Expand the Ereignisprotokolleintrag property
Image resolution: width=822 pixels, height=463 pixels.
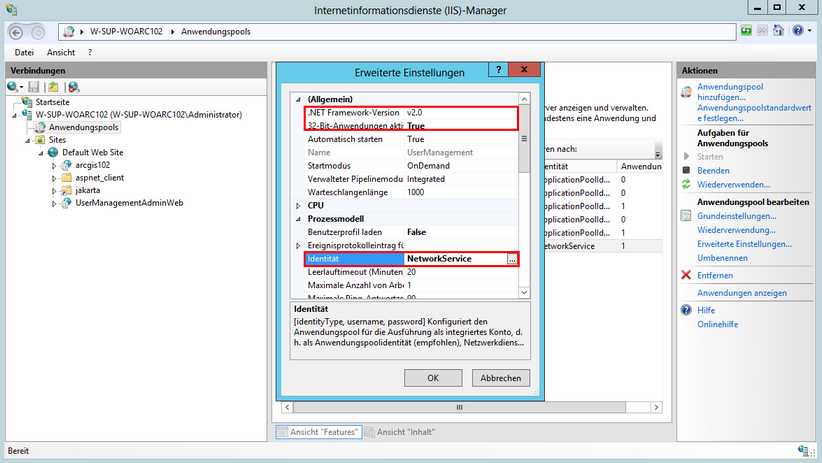298,245
